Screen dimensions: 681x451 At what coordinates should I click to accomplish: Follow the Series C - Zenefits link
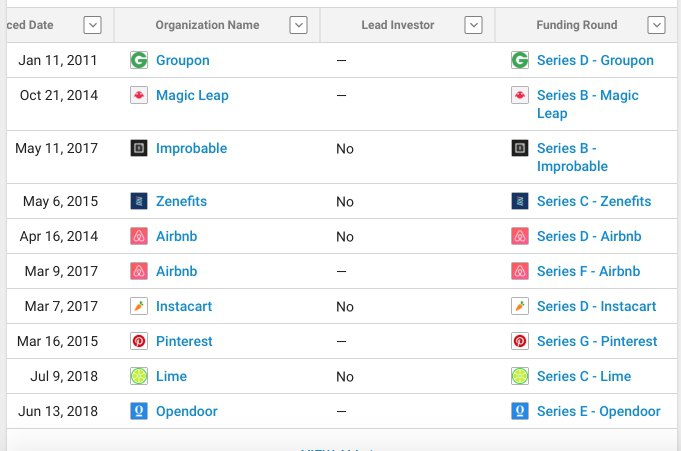click(x=594, y=201)
